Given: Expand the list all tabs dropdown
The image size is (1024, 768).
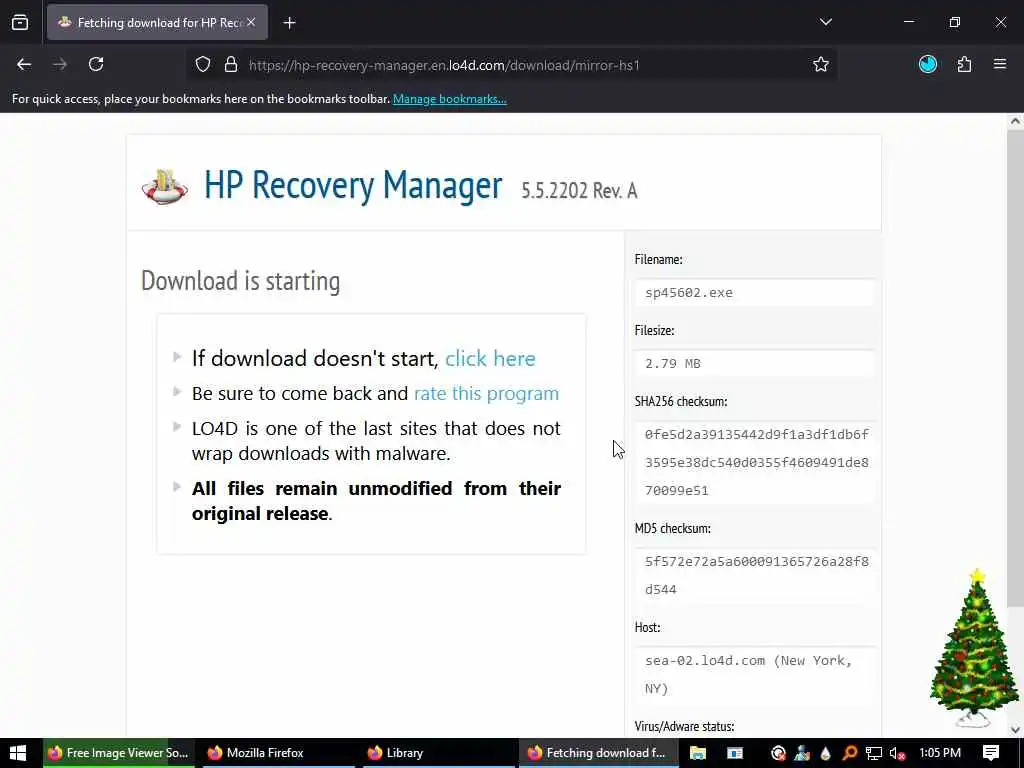Looking at the screenshot, I should tap(825, 22).
